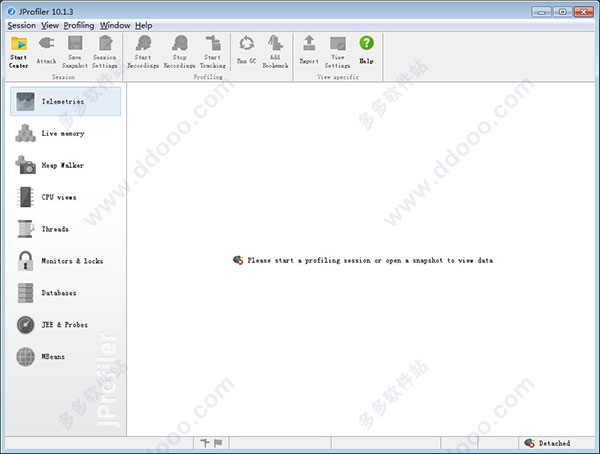Screen dimensions: 600x454
Task: Click Save Snapshot in the toolbar
Action: (75, 52)
